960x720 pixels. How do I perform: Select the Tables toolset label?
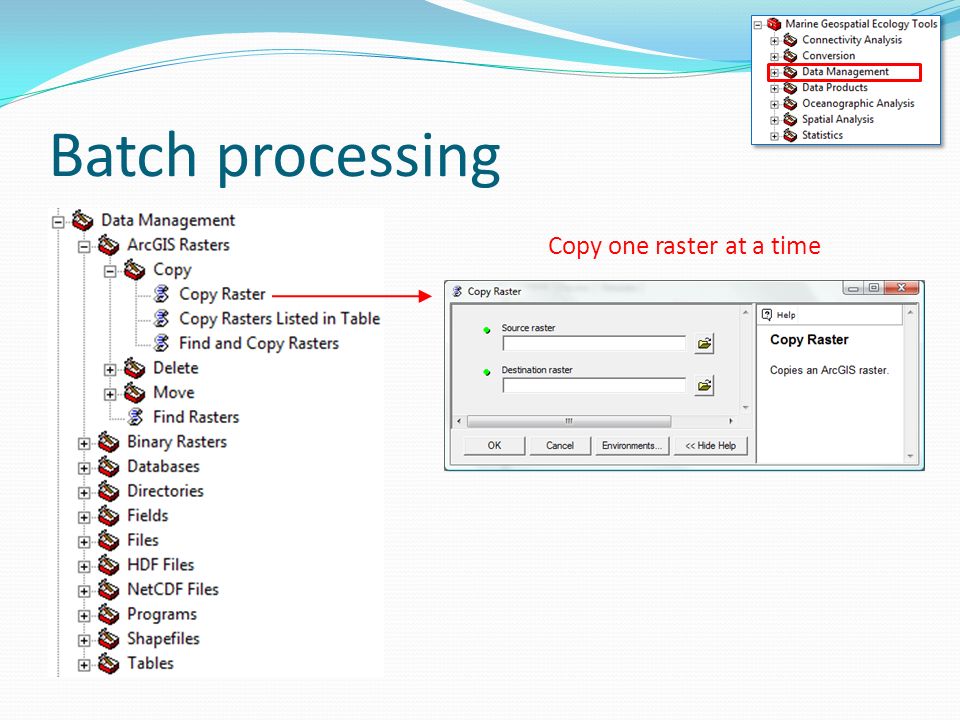pyautogui.click(x=150, y=664)
